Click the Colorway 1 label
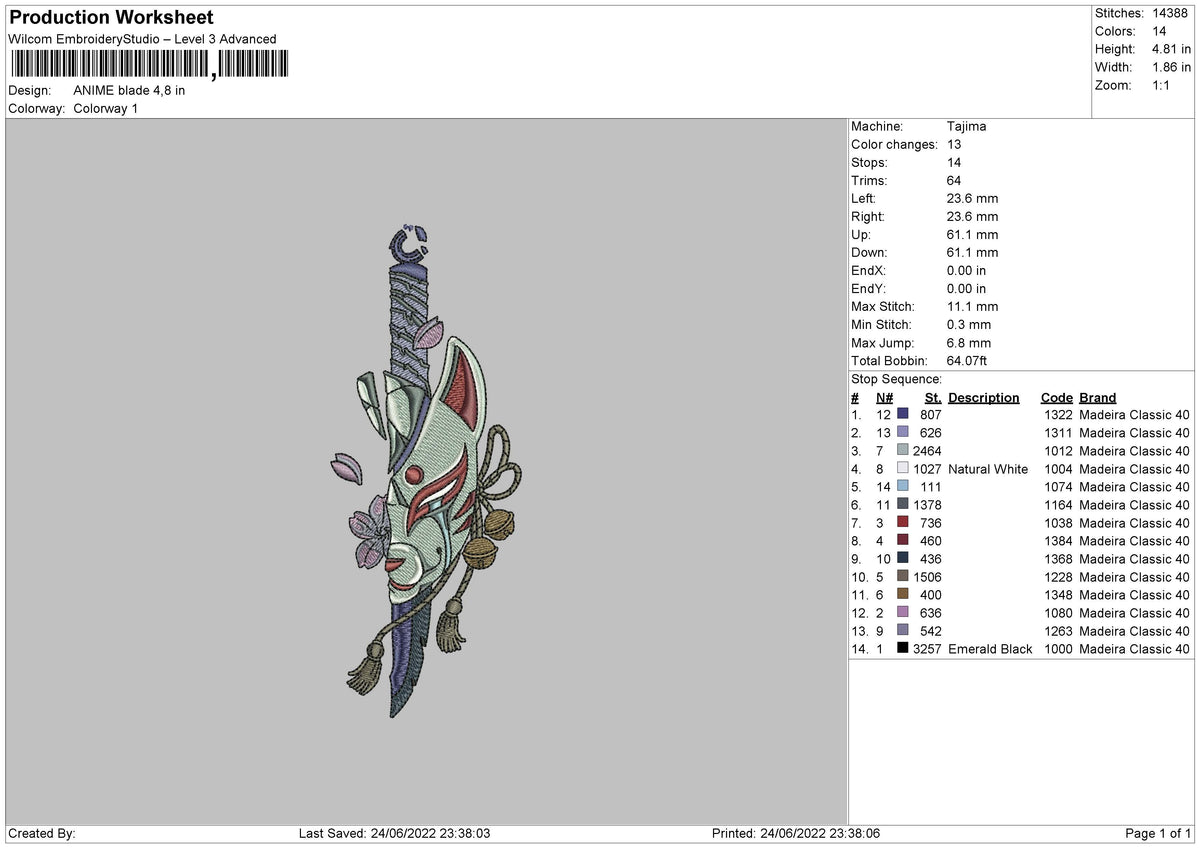This screenshot has width=1200, height=848. (x=105, y=109)
